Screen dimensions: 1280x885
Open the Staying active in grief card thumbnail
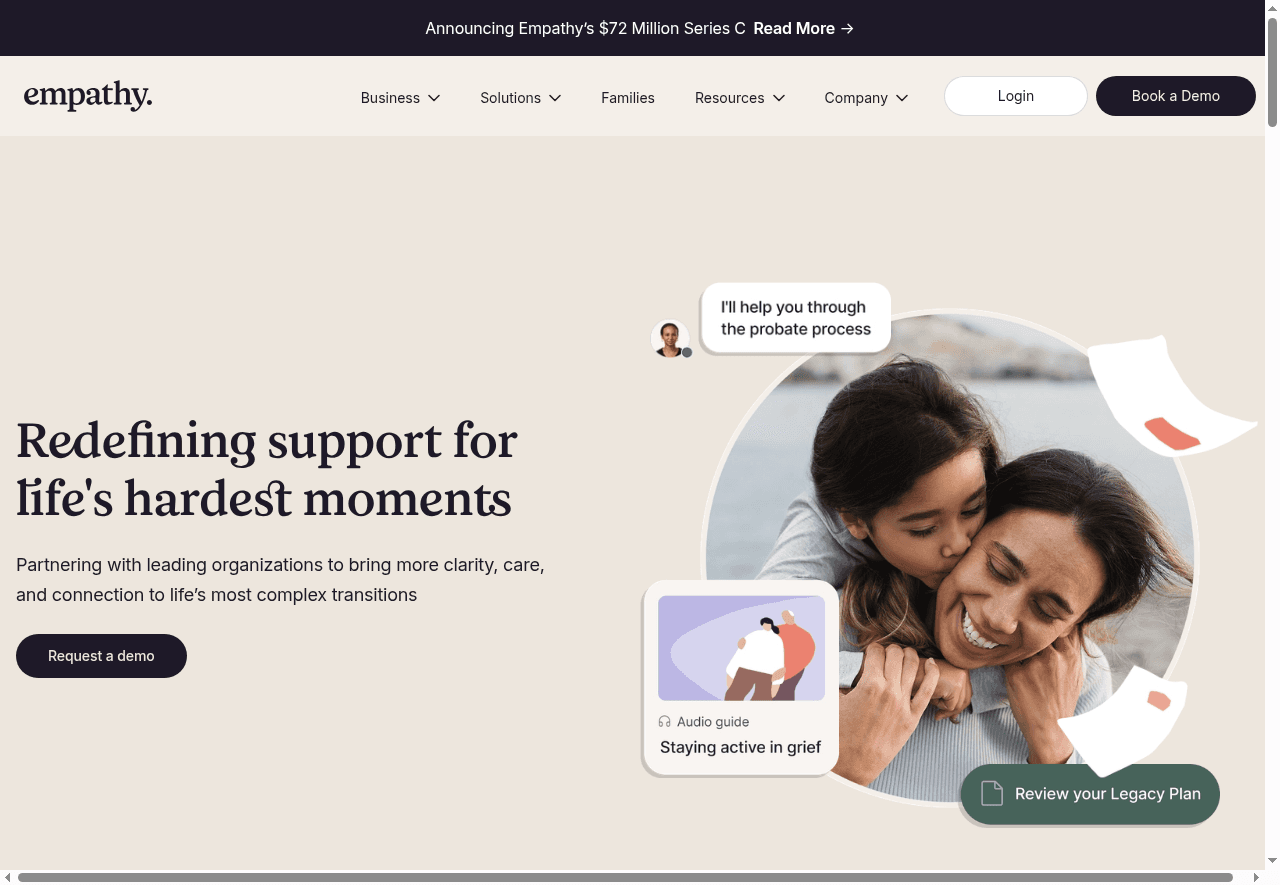[741, 648]
